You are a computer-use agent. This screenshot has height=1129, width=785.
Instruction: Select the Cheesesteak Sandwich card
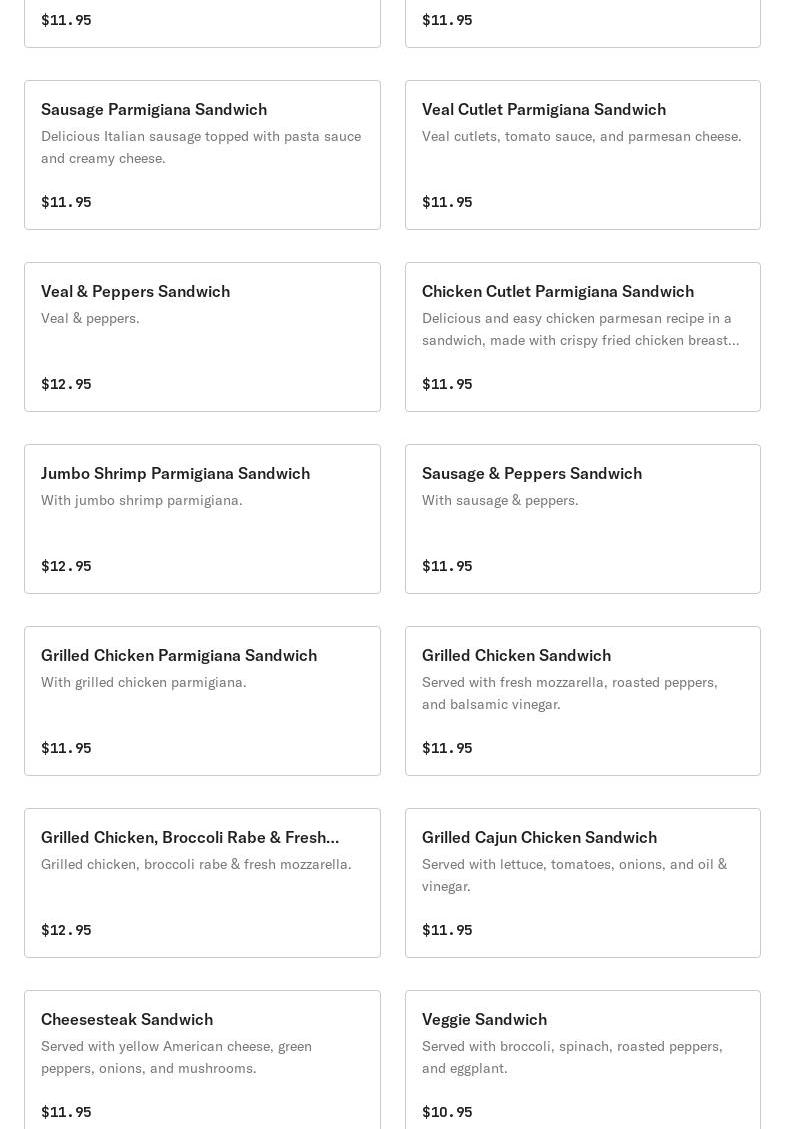tap(202, 1060)
